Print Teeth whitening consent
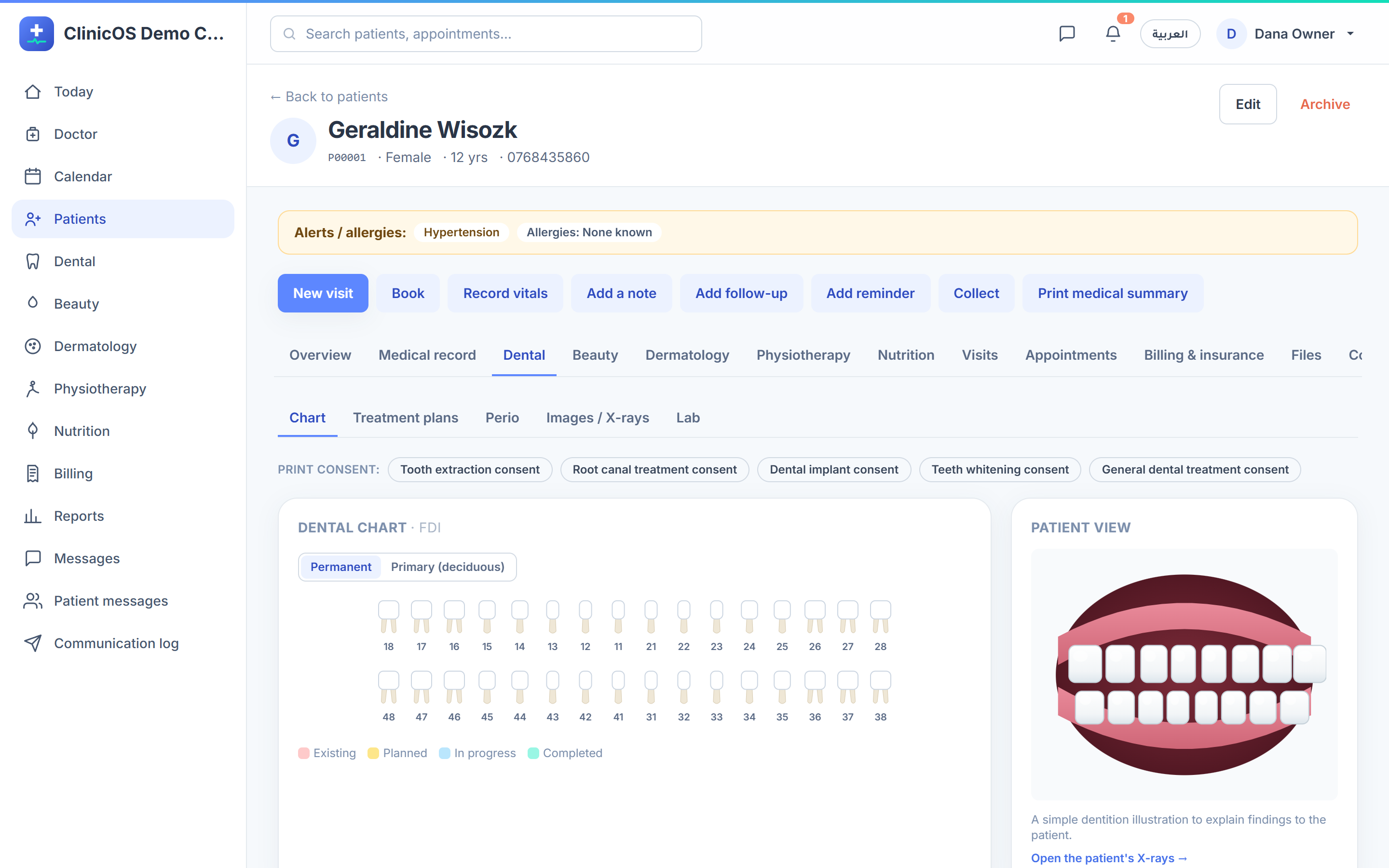The image size is (1389, 868). (1000, 470)
